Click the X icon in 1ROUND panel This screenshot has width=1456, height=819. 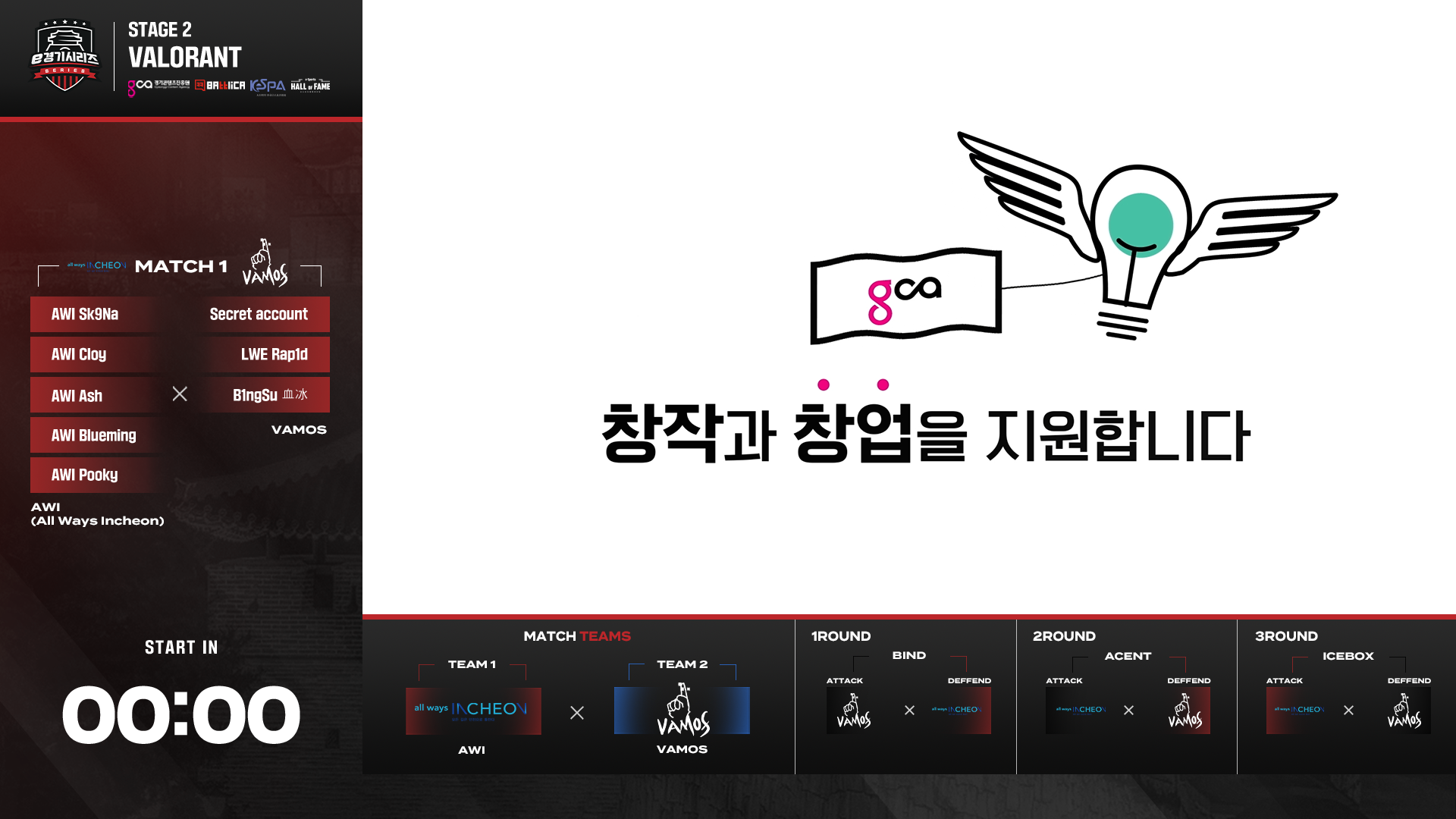point(909,711)
